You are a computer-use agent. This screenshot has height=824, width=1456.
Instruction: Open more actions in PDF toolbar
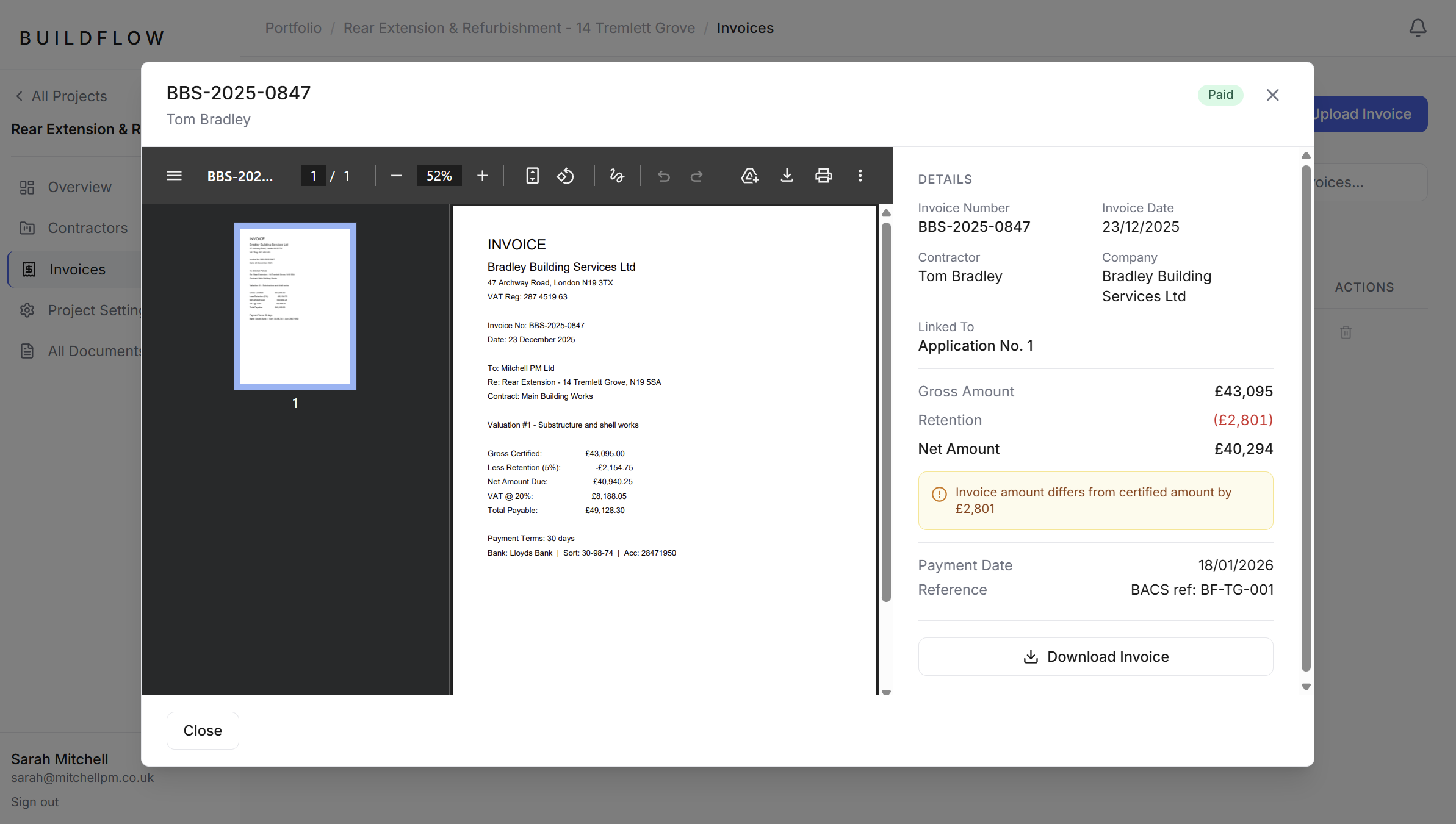coord(860,176)
